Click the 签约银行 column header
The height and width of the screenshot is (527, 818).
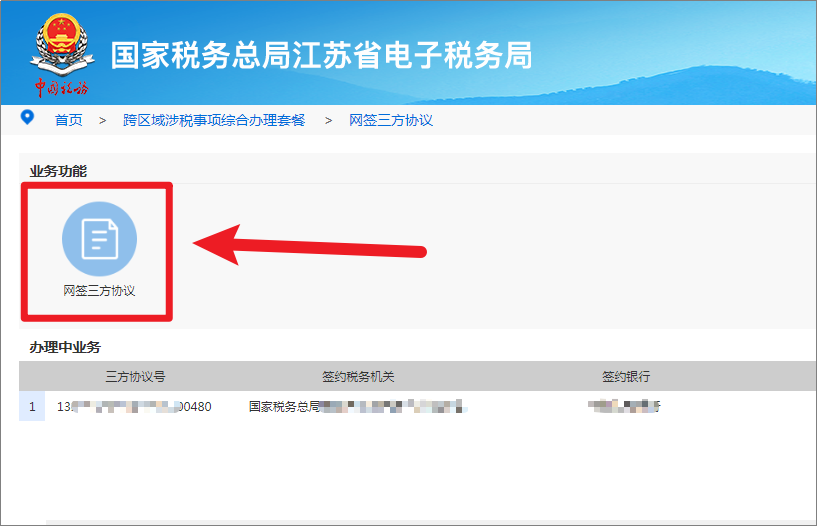tap(626, 376)
